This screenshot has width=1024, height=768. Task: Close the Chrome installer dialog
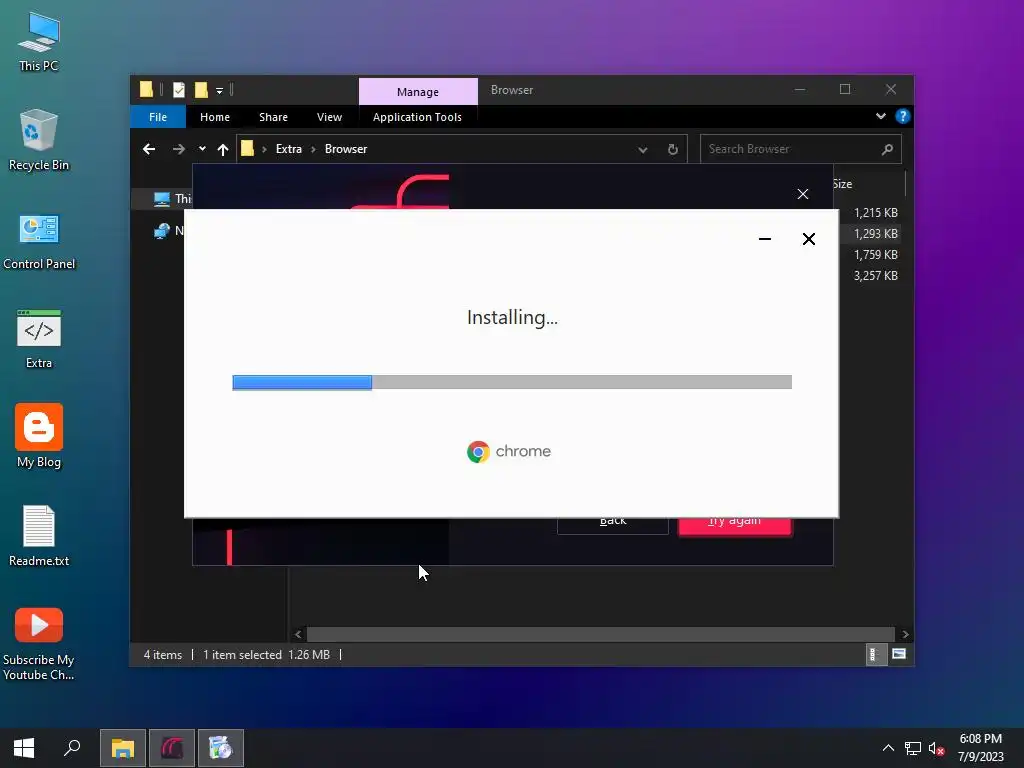click(808, 239)
